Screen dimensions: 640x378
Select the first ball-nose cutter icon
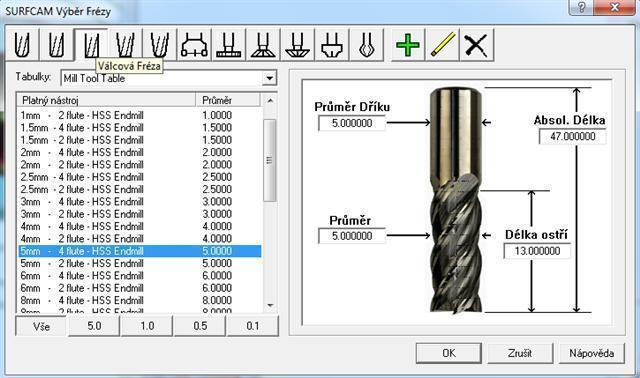click(22, 44)
